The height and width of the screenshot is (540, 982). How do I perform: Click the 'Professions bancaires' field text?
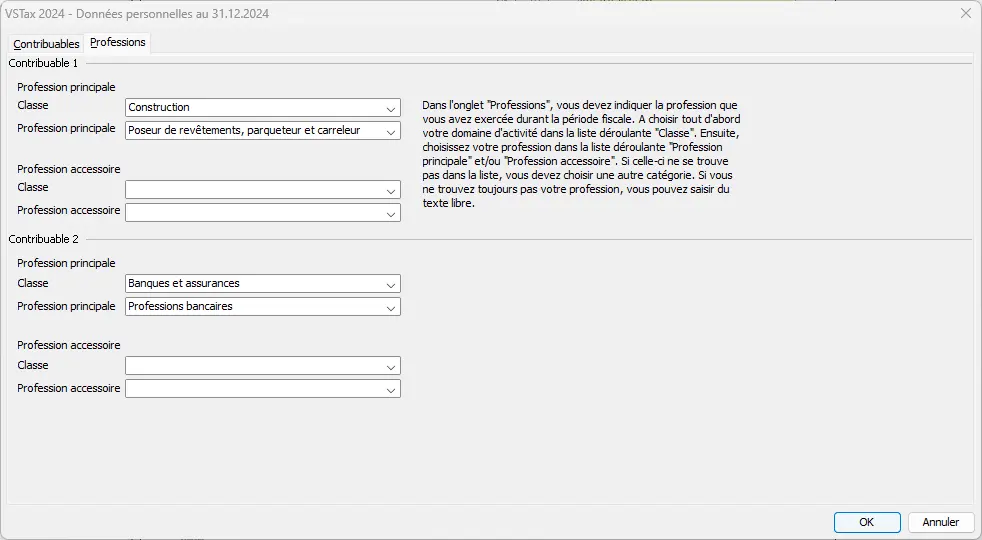click(x=180, y=306)
